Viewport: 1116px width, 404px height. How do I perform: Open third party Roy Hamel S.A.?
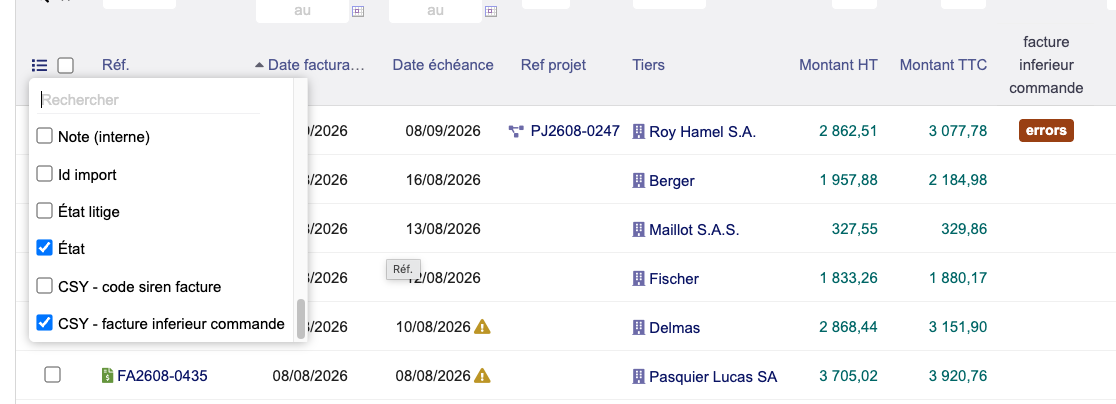(x=702, y=132)
